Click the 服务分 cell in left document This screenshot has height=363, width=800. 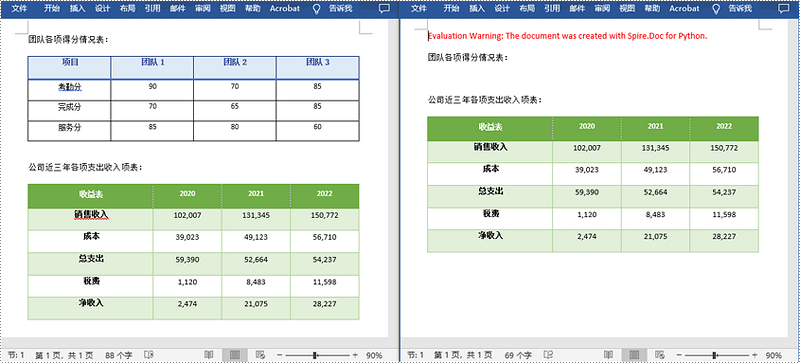tap(69, 131)
